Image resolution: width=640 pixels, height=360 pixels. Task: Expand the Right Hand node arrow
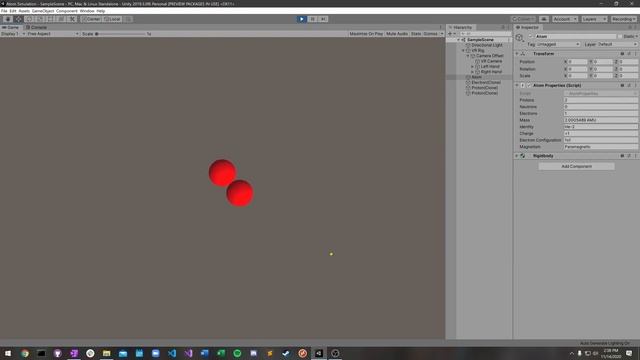pos(473,71)
